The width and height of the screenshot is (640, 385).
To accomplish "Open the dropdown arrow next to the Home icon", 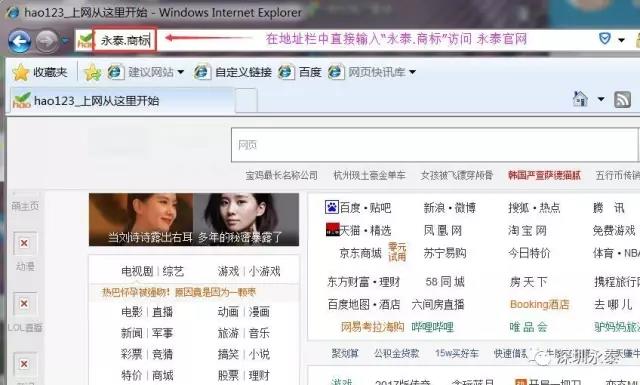I will (x=601, y=99).
